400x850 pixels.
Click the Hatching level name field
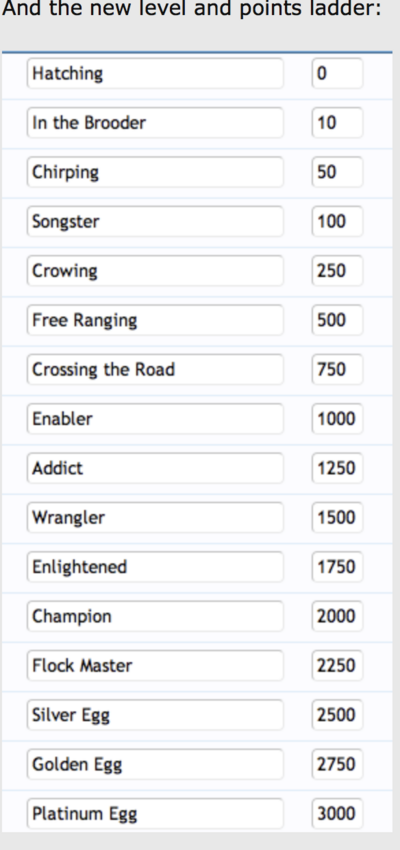155,73
